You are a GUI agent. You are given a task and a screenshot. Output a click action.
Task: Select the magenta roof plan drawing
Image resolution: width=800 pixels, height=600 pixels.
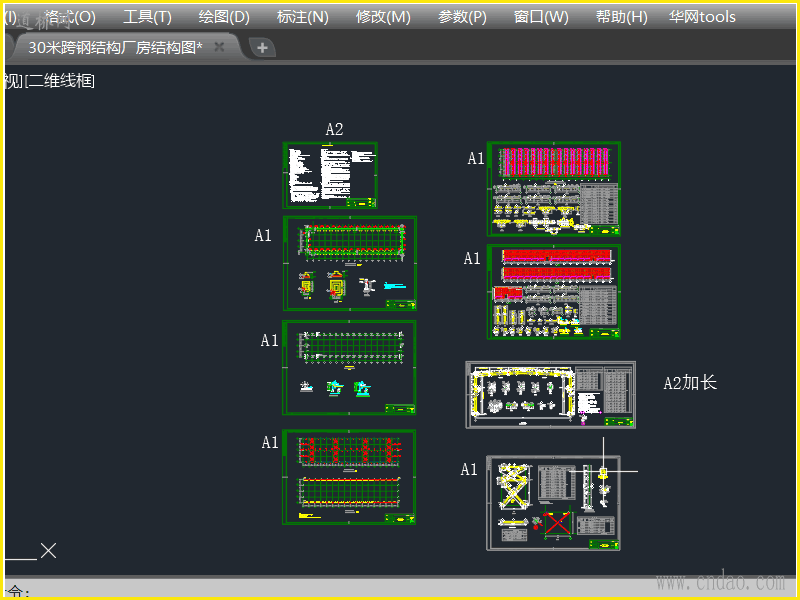554,162
